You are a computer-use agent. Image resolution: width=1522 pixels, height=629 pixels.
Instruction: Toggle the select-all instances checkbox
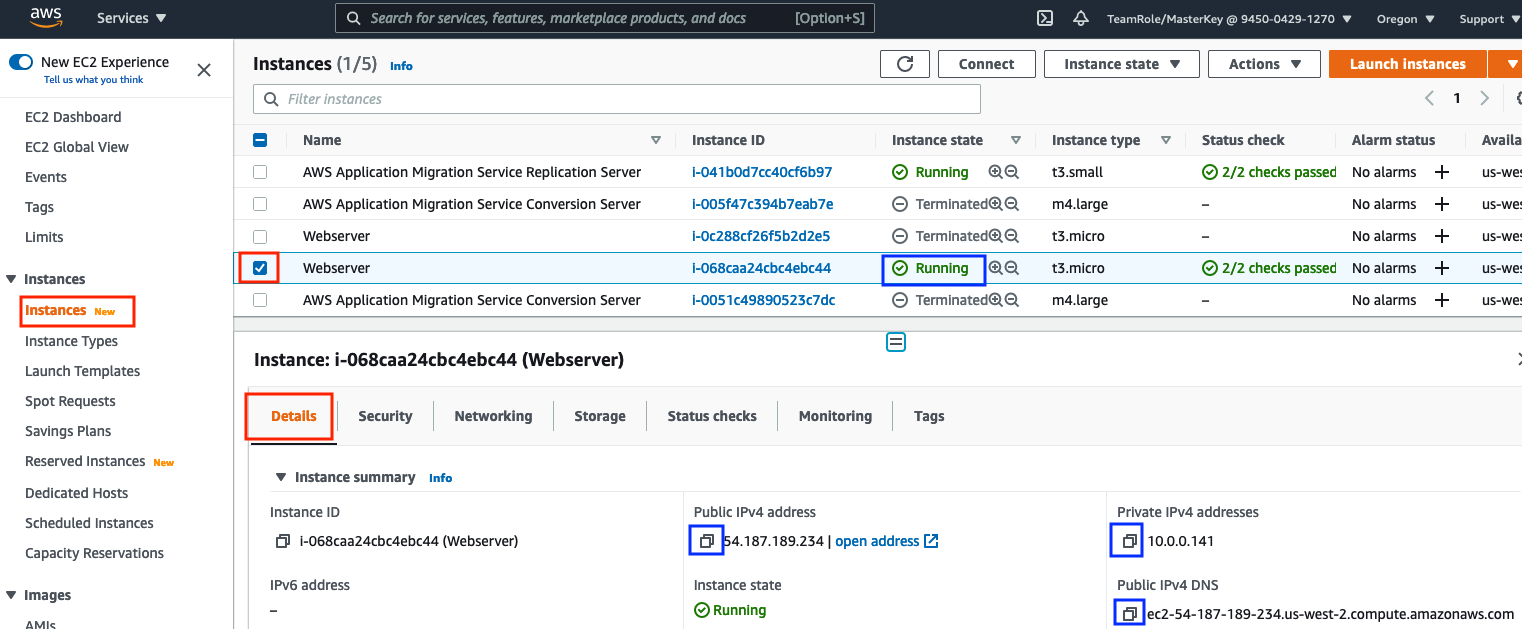[260, 140]
